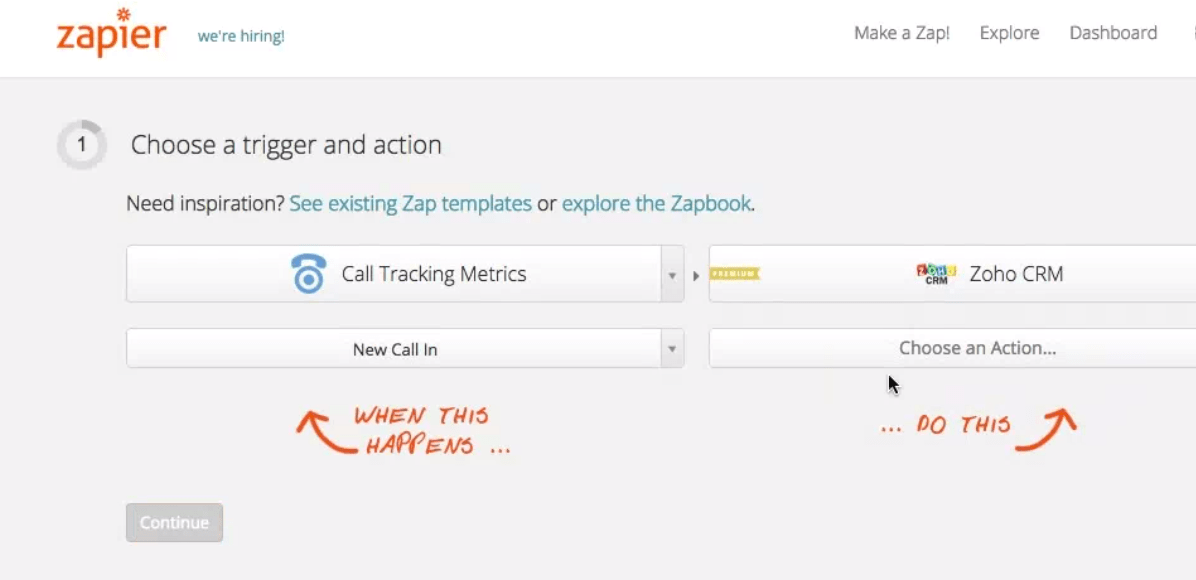Click the 'New Call In' trigger field
1196x580 pixels.
coord(394,349)
